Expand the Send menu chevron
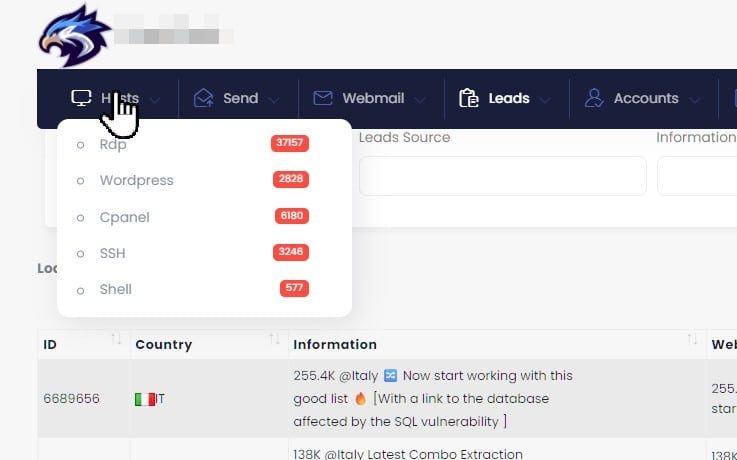Screen dimensions: 737x460 275,99
